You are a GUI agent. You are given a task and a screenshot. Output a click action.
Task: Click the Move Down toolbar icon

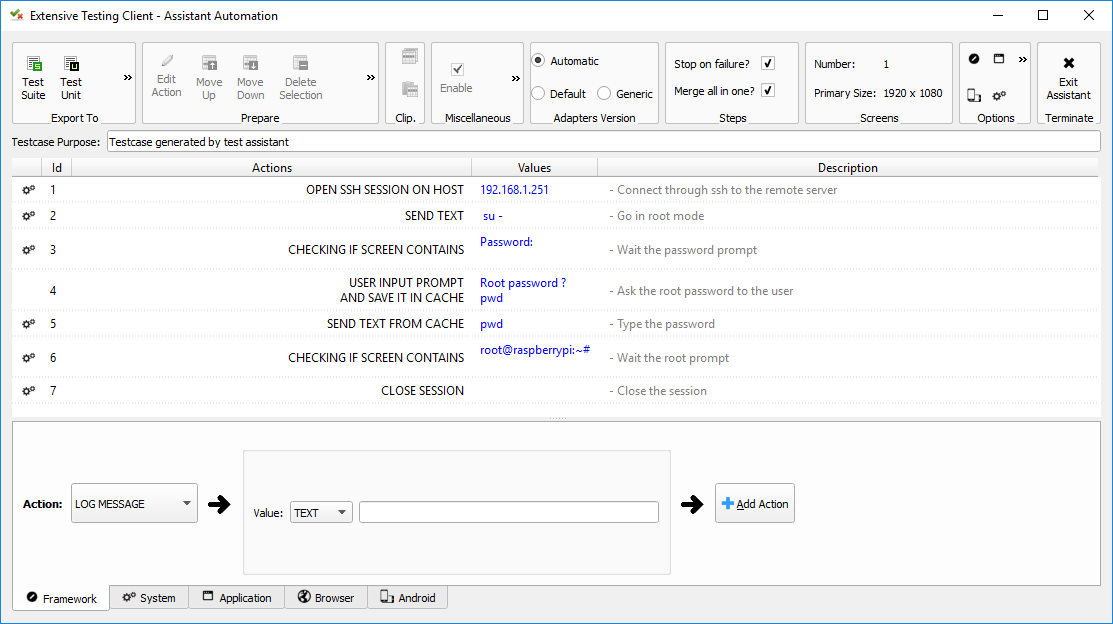pyautogui.click(x=251, y=63)
